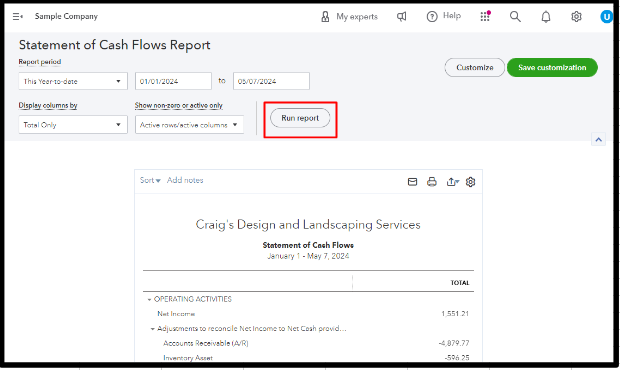The width and height of the screenshot is (620, 370).
Task: Click the start date field 01/01/2024
Action: (x=173, y=81)
